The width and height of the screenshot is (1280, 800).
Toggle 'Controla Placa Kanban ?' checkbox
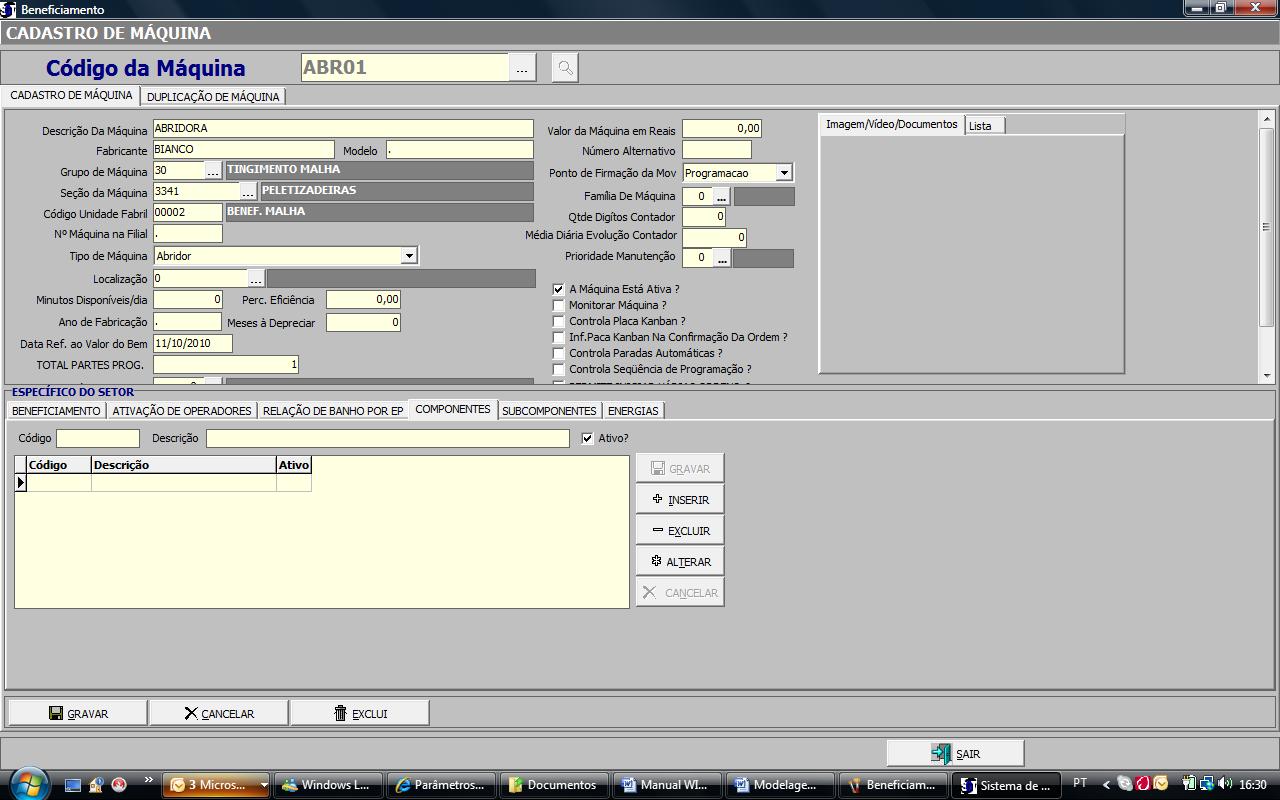click(x=559, y=321)
